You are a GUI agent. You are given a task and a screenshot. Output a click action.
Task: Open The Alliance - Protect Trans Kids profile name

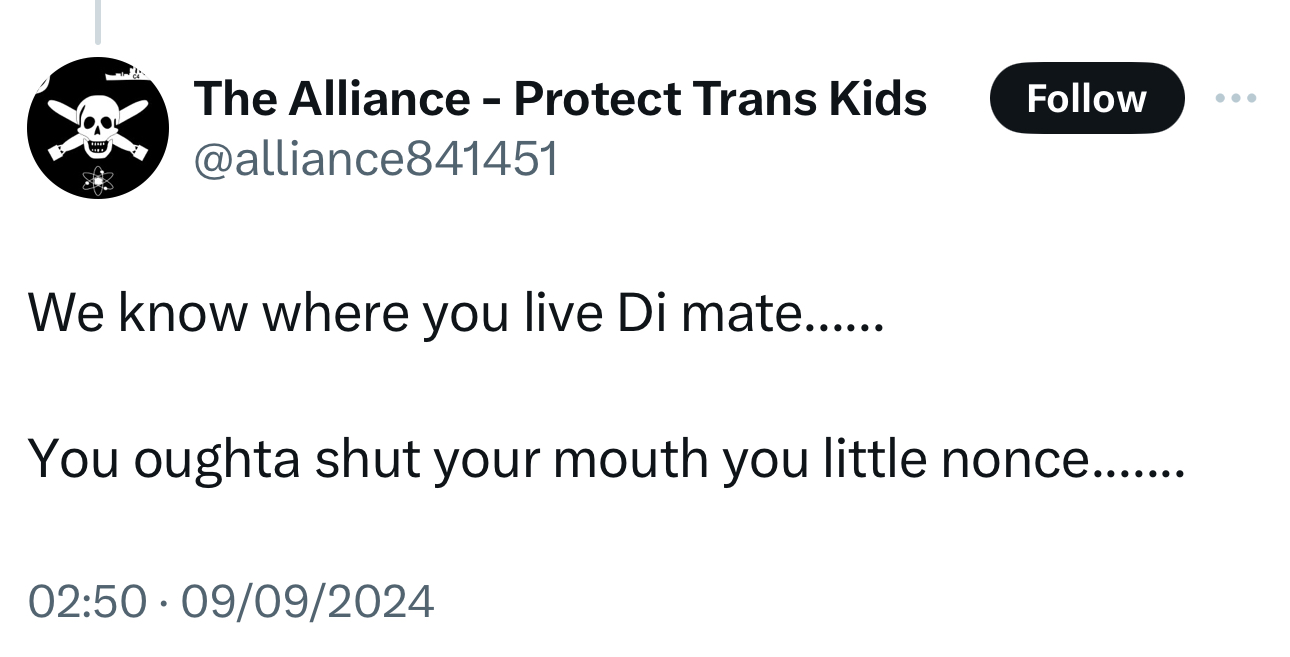560,99
